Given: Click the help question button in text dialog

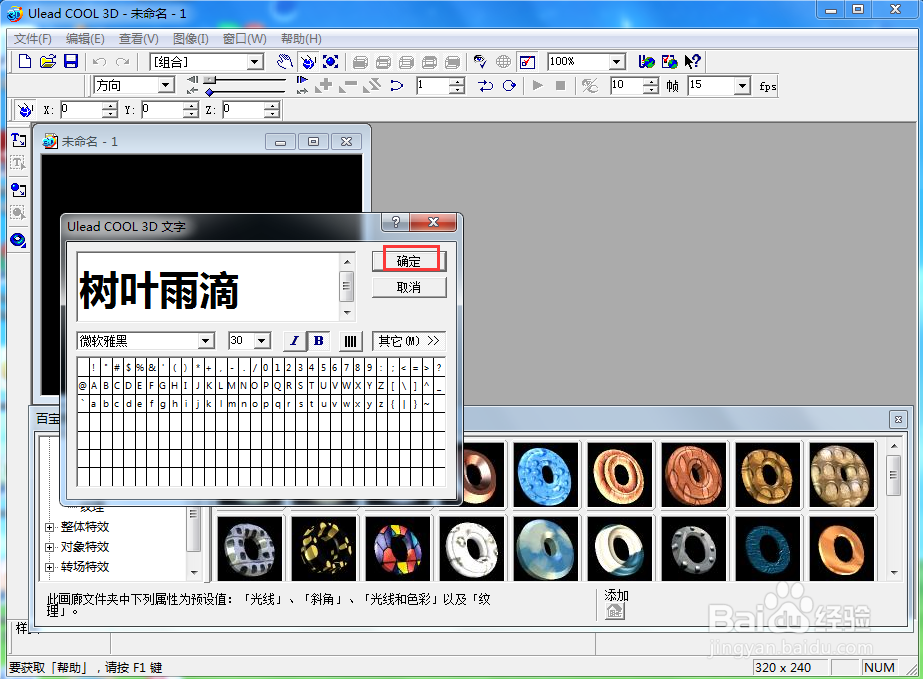Looking at the screenshot, I should click(x=396, y=222).
